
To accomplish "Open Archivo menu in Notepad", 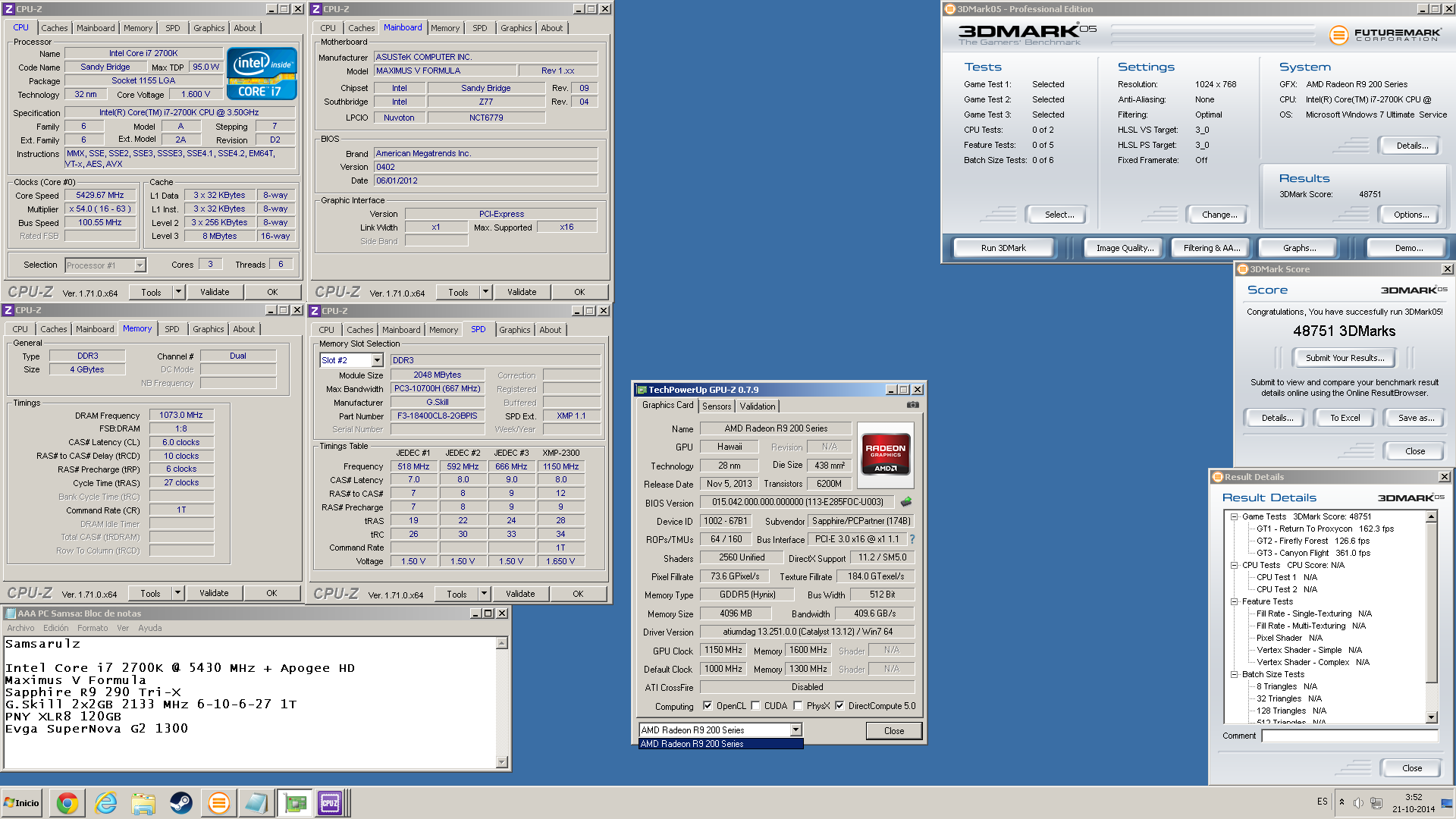I will pyautogui.click(x=20, y=628).
